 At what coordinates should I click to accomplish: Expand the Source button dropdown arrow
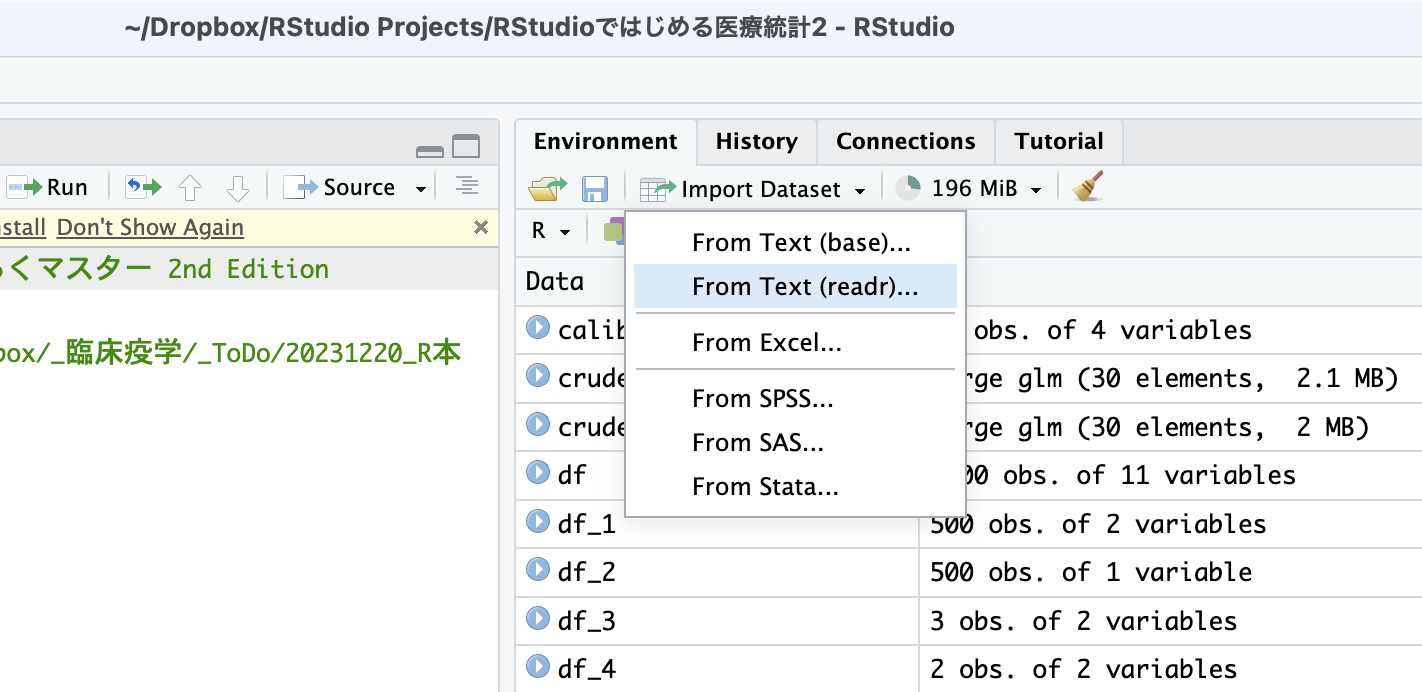(x=421, y=189)
